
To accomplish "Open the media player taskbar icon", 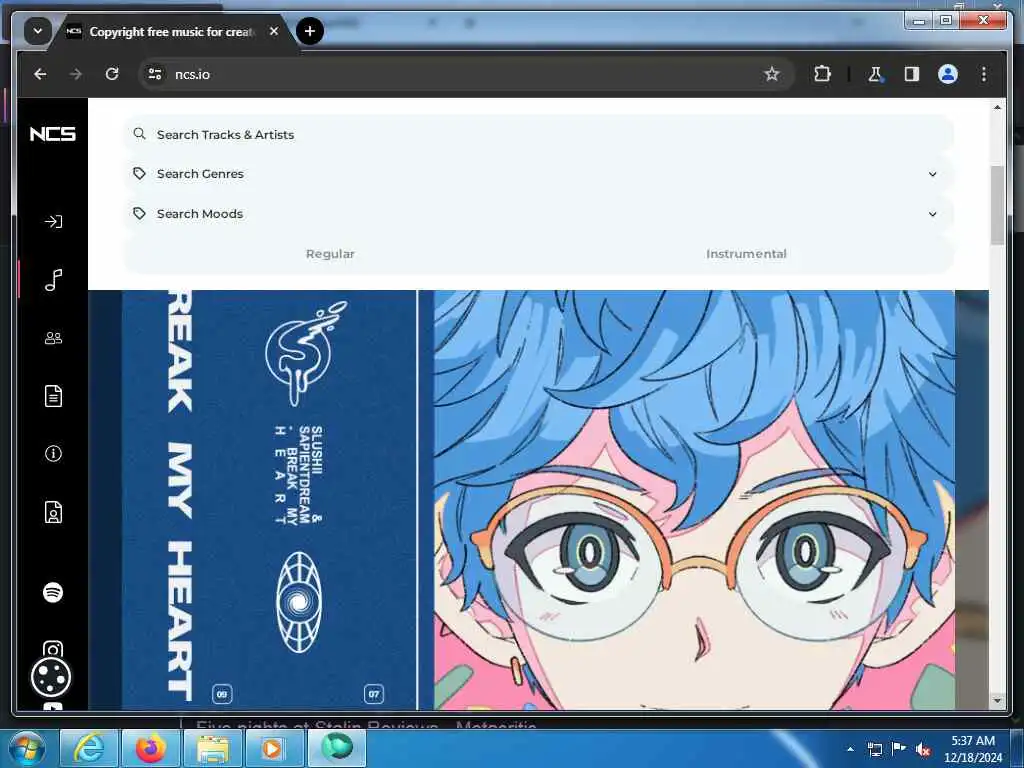I will tap(274, 748).
